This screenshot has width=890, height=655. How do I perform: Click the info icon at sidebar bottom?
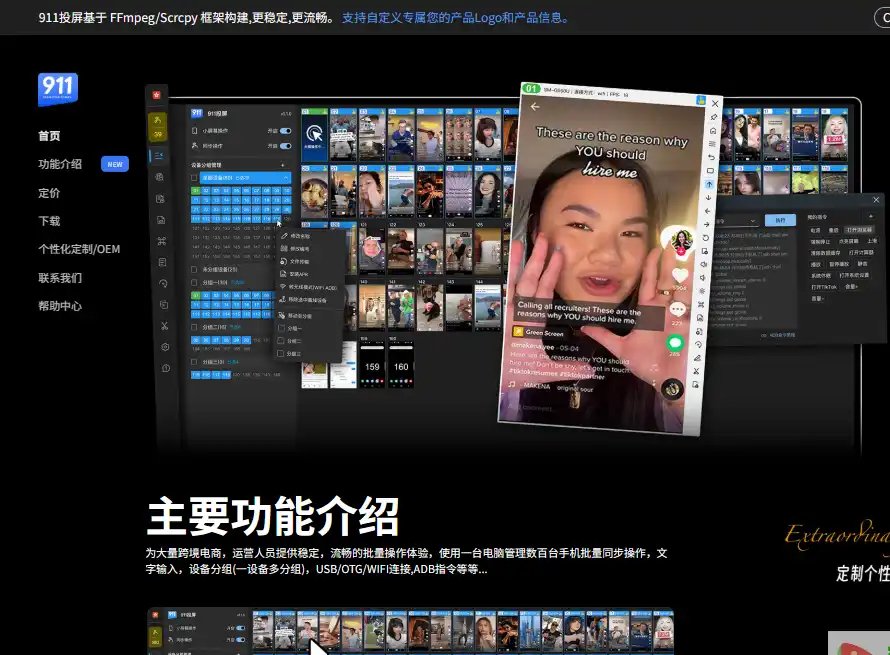click(x=166, y=368)
